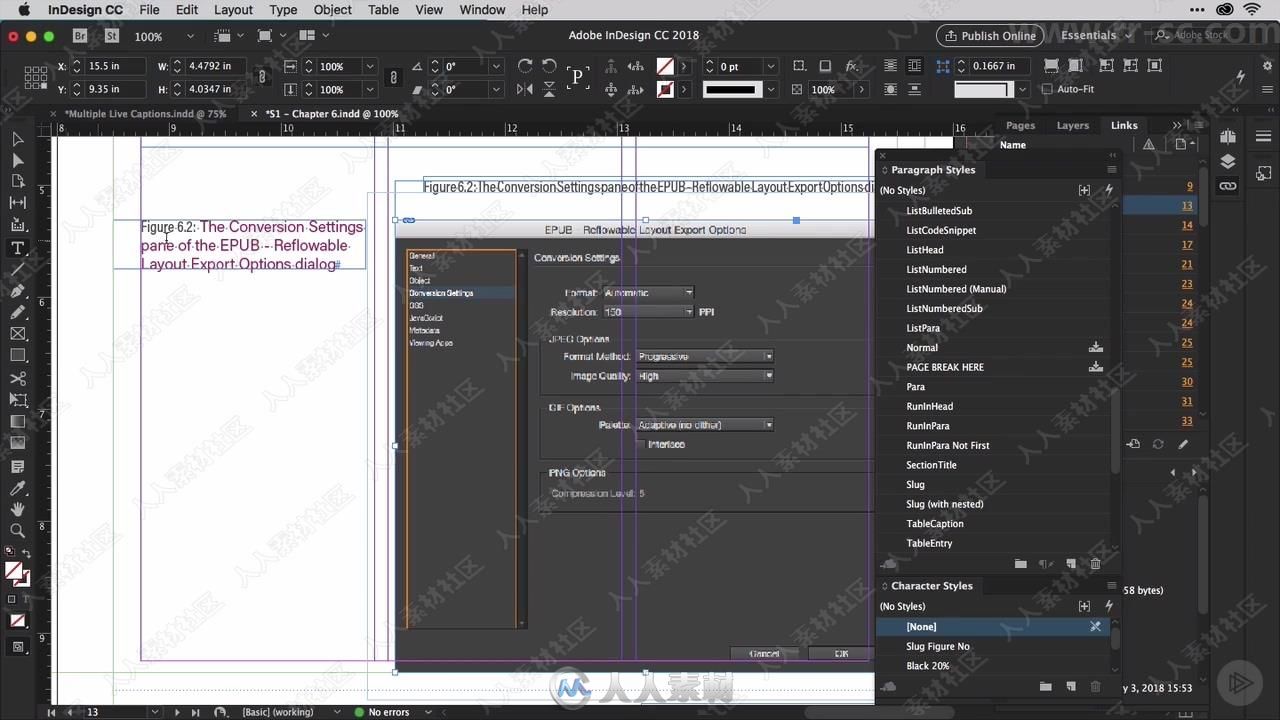Open the Layout menu
This screenshot has width=1280, height=720.
coord(233,10)
